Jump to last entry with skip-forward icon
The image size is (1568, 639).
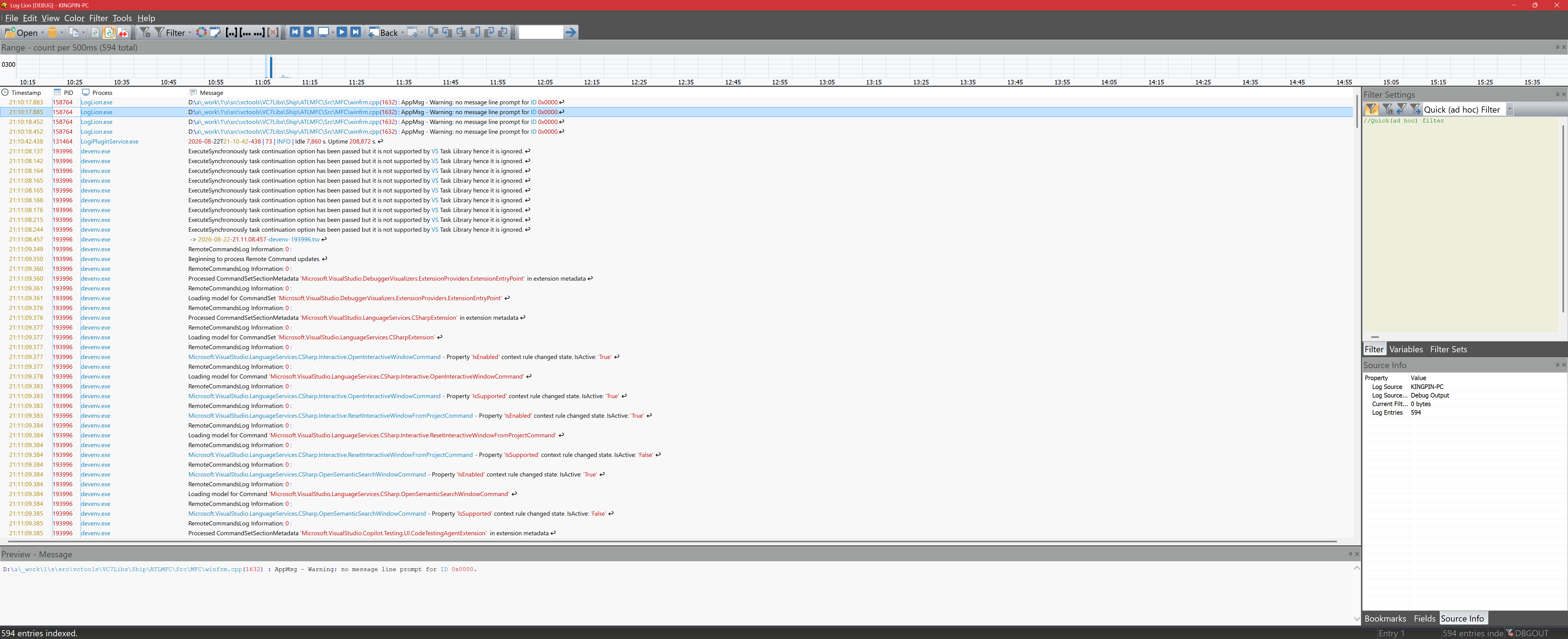356,32
